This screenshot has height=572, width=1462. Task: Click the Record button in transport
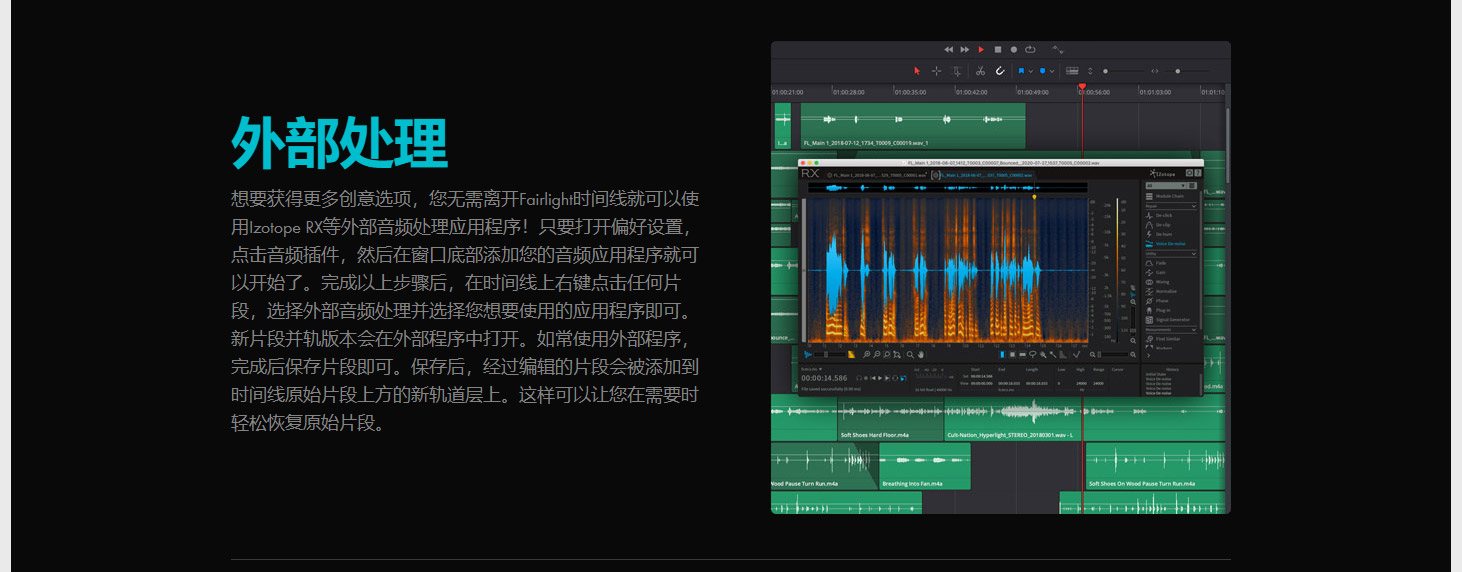pyautogui.click(x=1013, y=49)
